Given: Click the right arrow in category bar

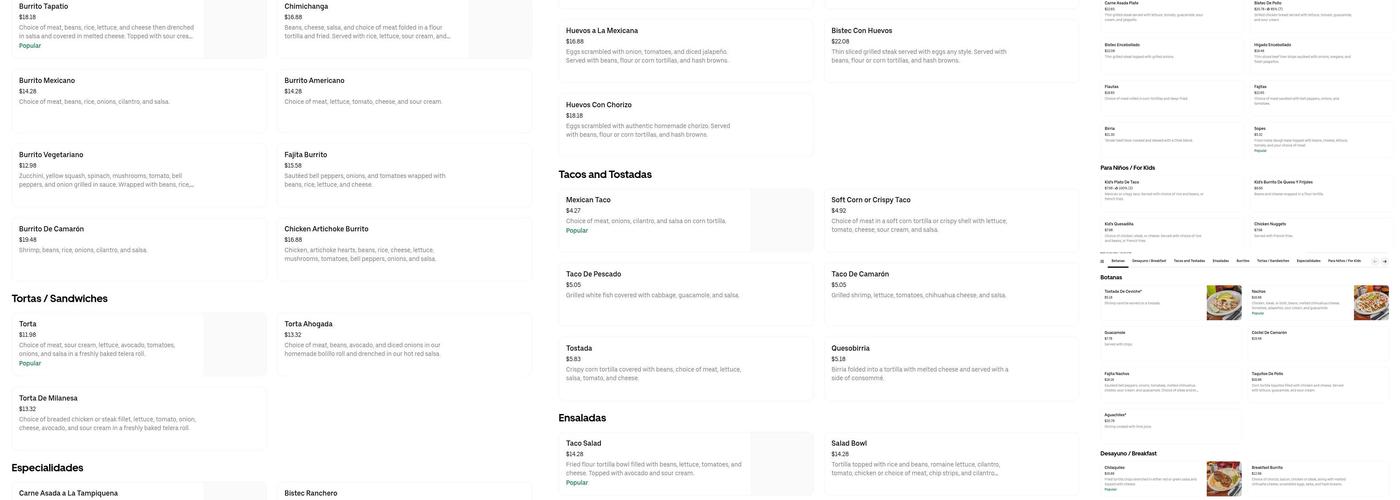Looking at the screenshot, I should click(1385, 261).
